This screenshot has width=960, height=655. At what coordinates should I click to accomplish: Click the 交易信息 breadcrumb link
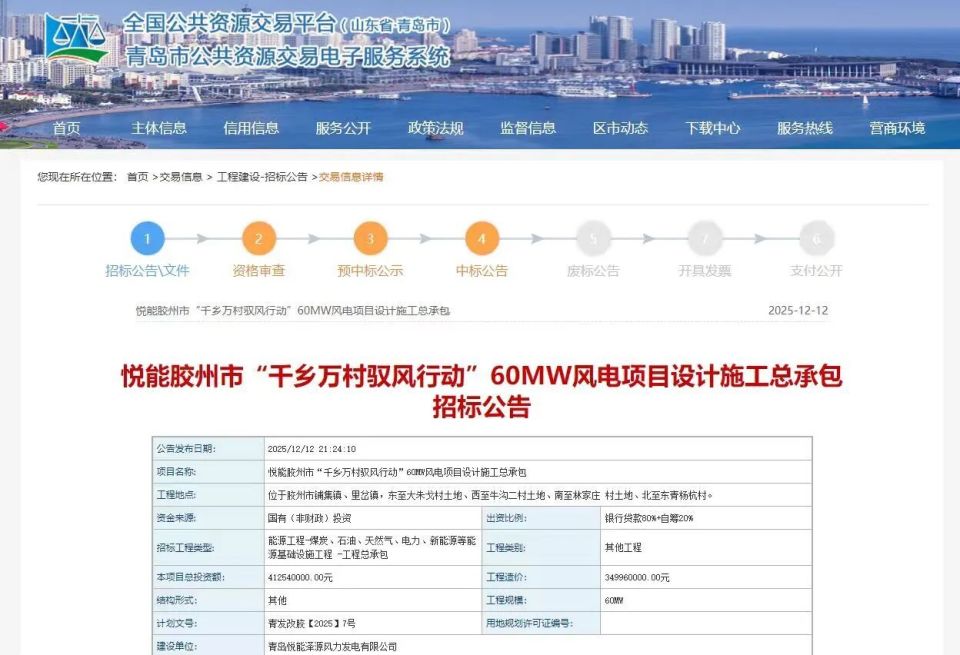181,177
